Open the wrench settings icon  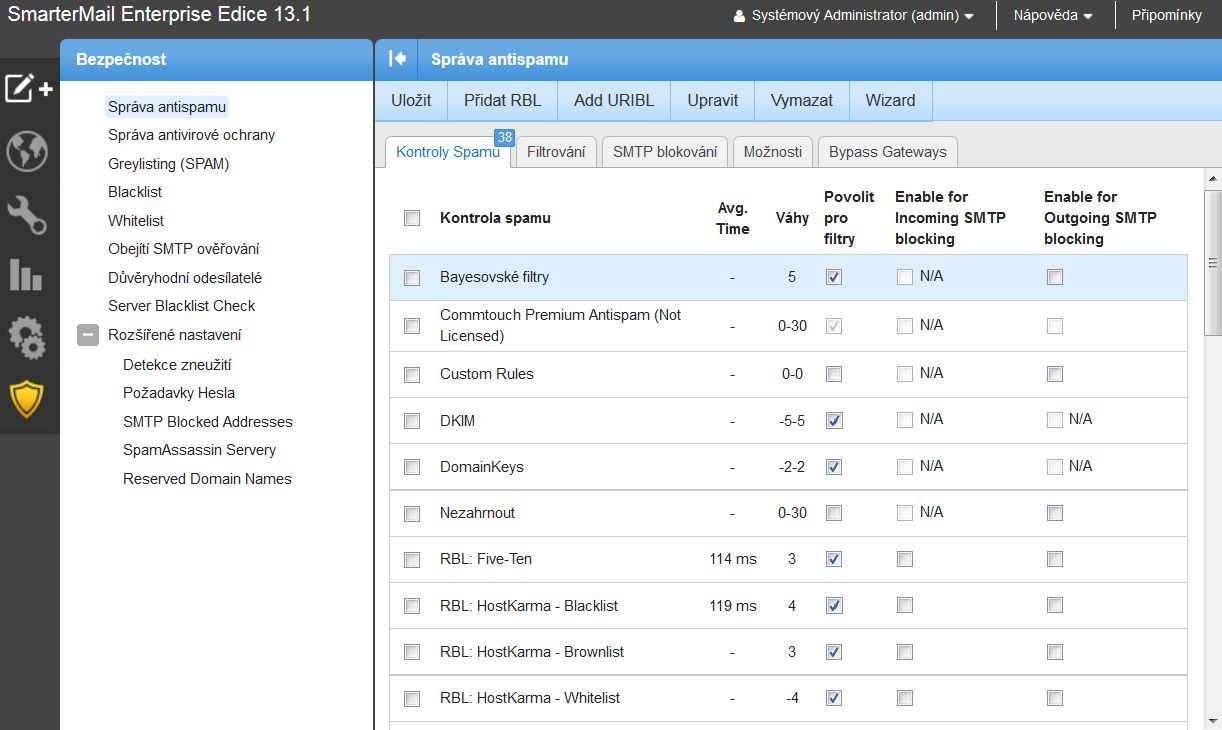pos(27,214)
